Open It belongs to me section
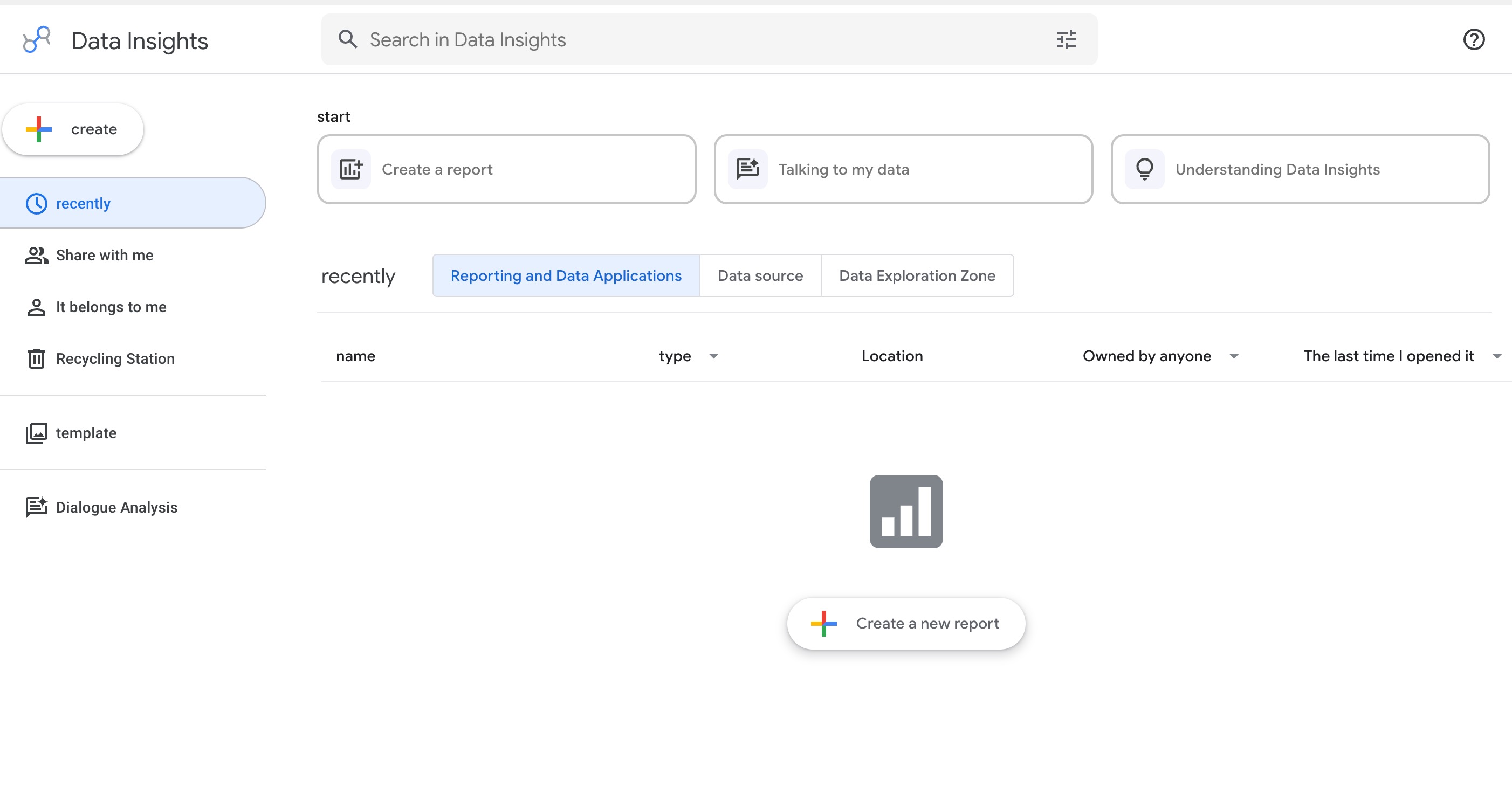Screen dimensions: 1512x787 133,307
